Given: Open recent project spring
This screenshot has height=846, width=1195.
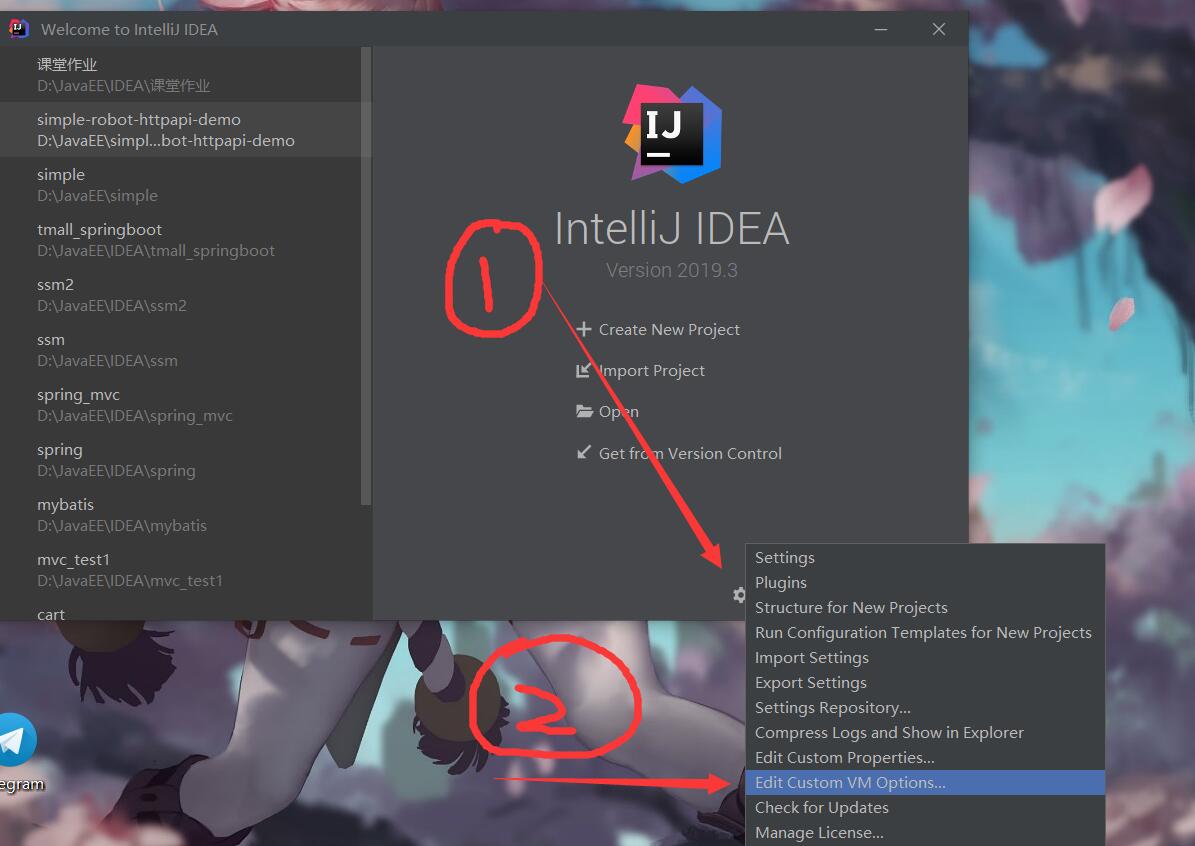Looking at the screenshot, I should [x=181, y=460].
